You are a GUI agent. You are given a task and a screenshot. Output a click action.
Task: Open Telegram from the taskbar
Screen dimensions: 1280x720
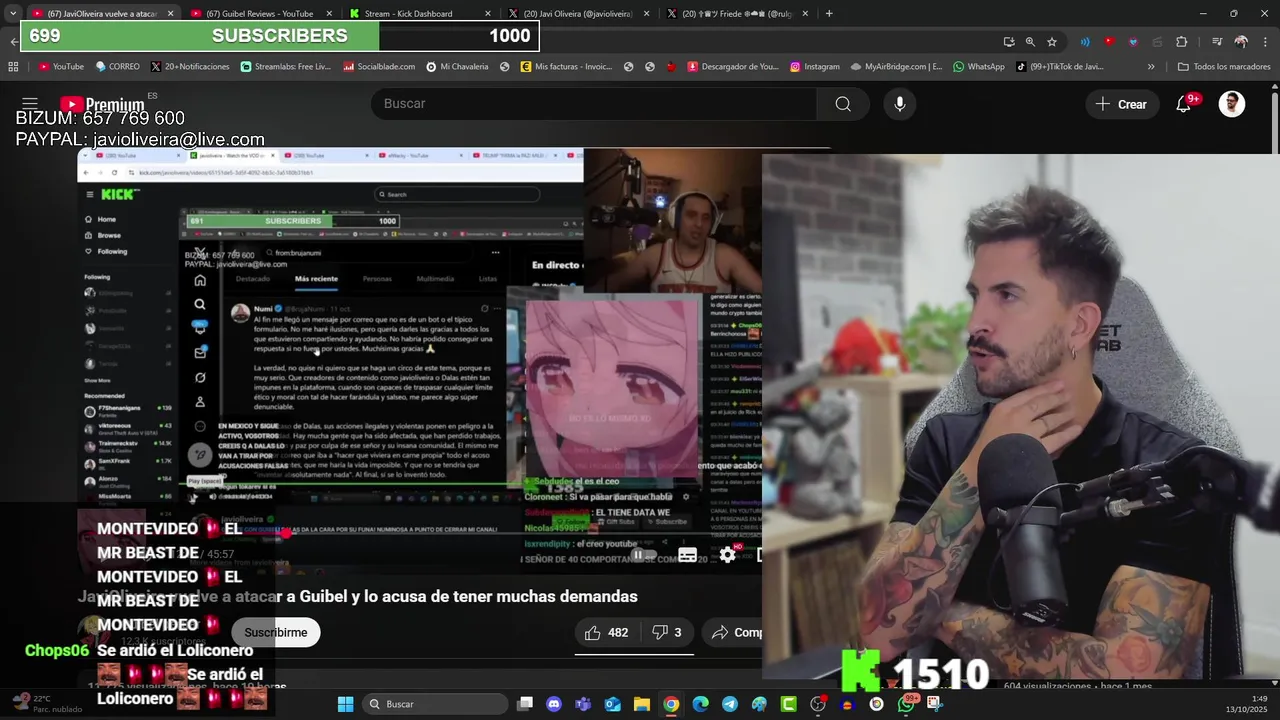[730, 704]
